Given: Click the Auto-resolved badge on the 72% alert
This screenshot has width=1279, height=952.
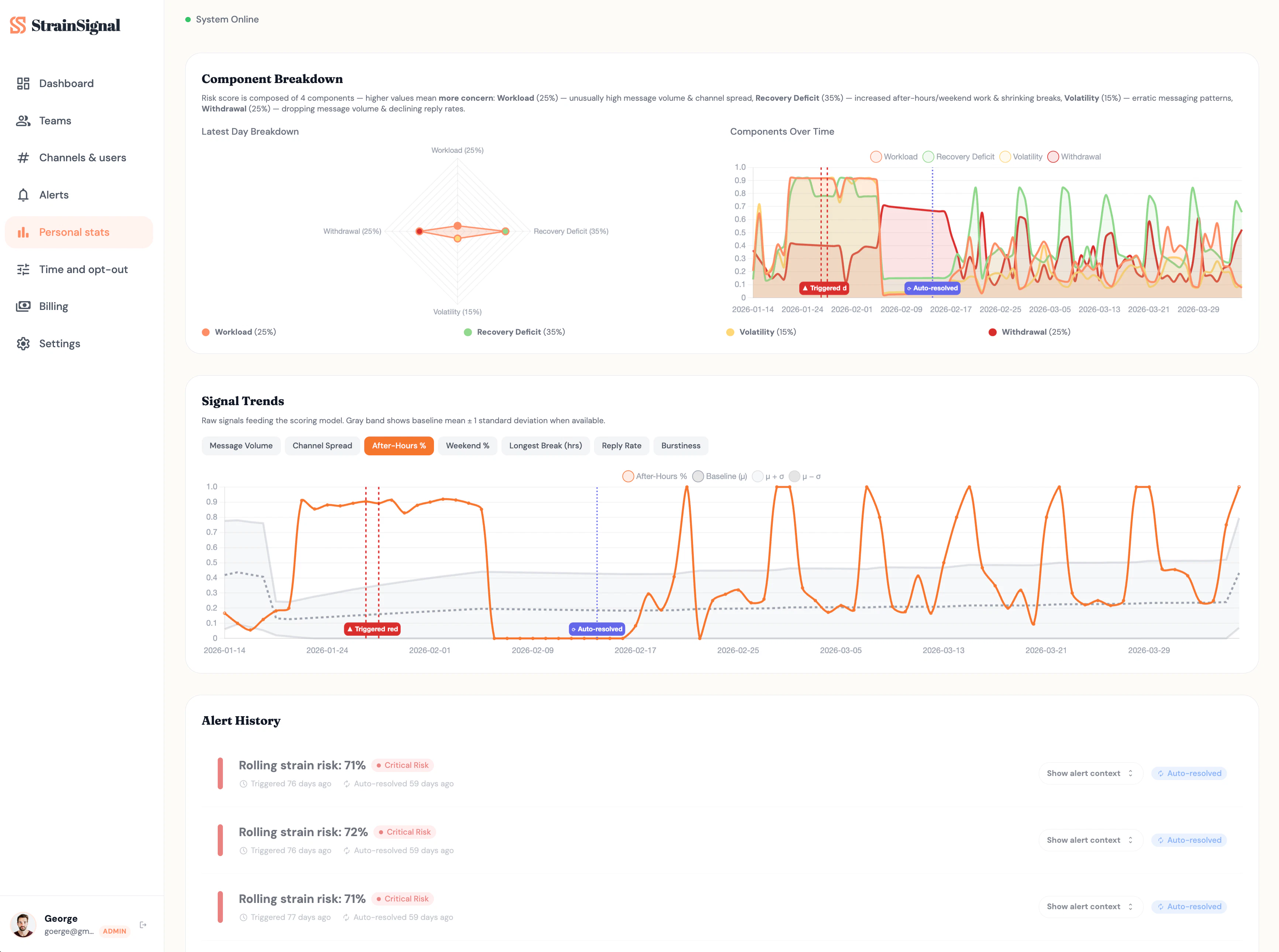Looking at the screenshot, I should 1189,839.
